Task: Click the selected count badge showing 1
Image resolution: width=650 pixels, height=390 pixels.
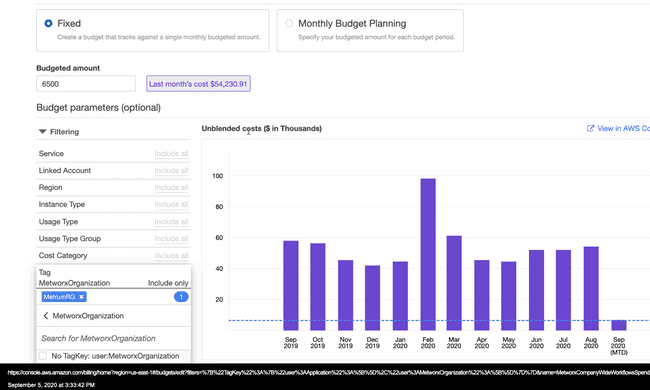Action: tap(181, 297)
